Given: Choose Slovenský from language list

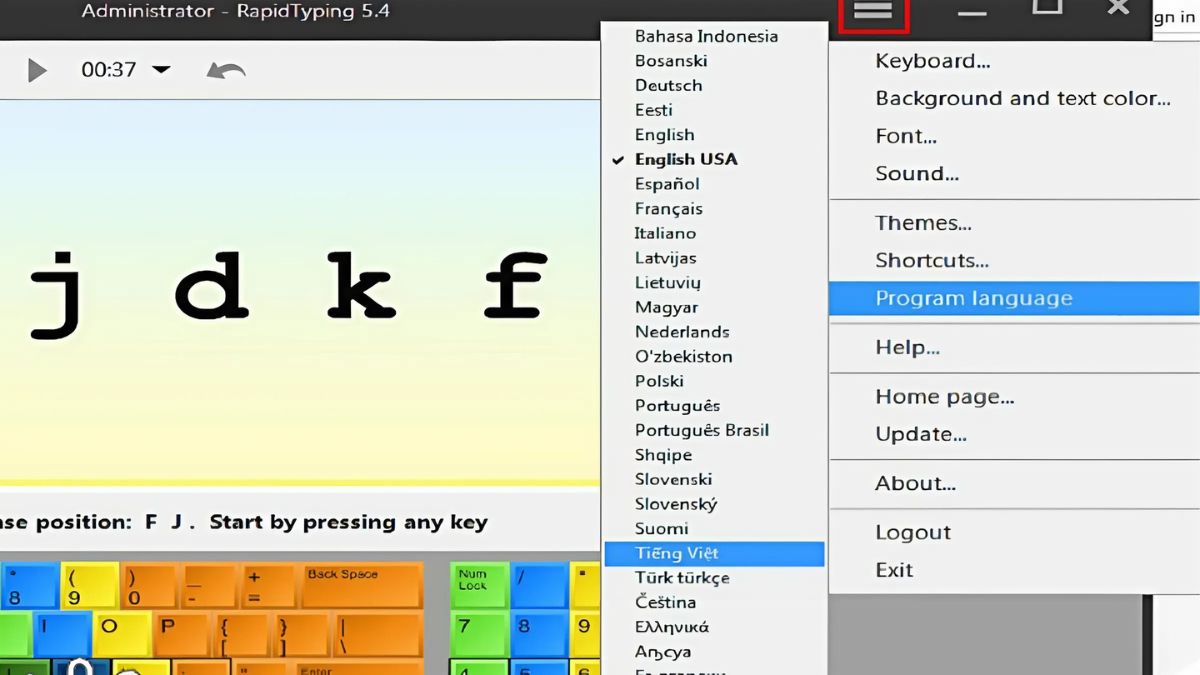Looking at the screenshot, I should click(676, 504).
